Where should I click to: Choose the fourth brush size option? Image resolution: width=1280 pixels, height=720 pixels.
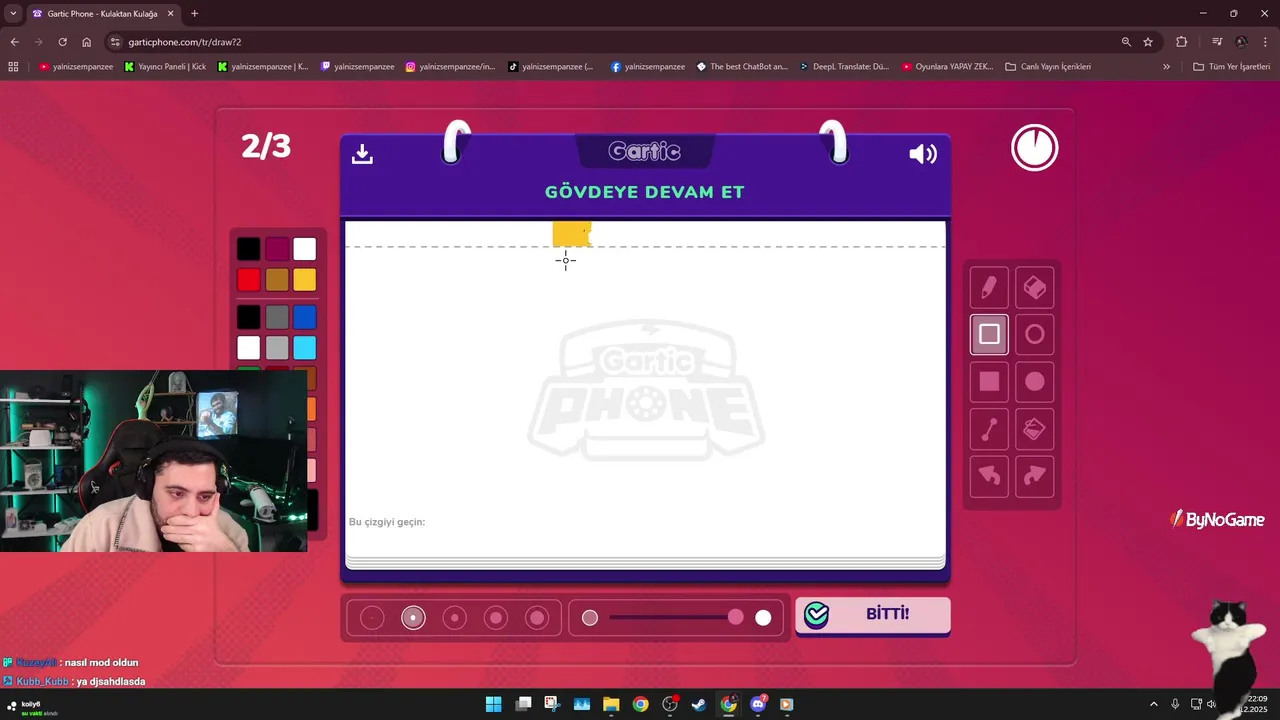click(496, 618)
